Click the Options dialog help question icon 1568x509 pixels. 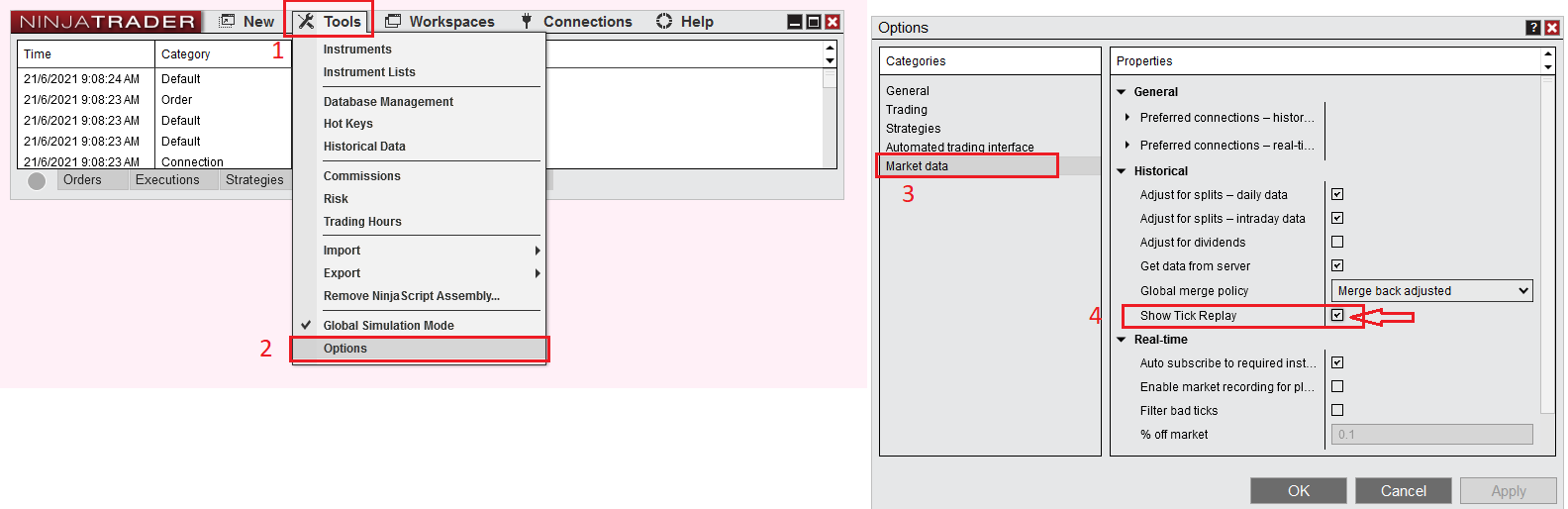point(1532,28)
